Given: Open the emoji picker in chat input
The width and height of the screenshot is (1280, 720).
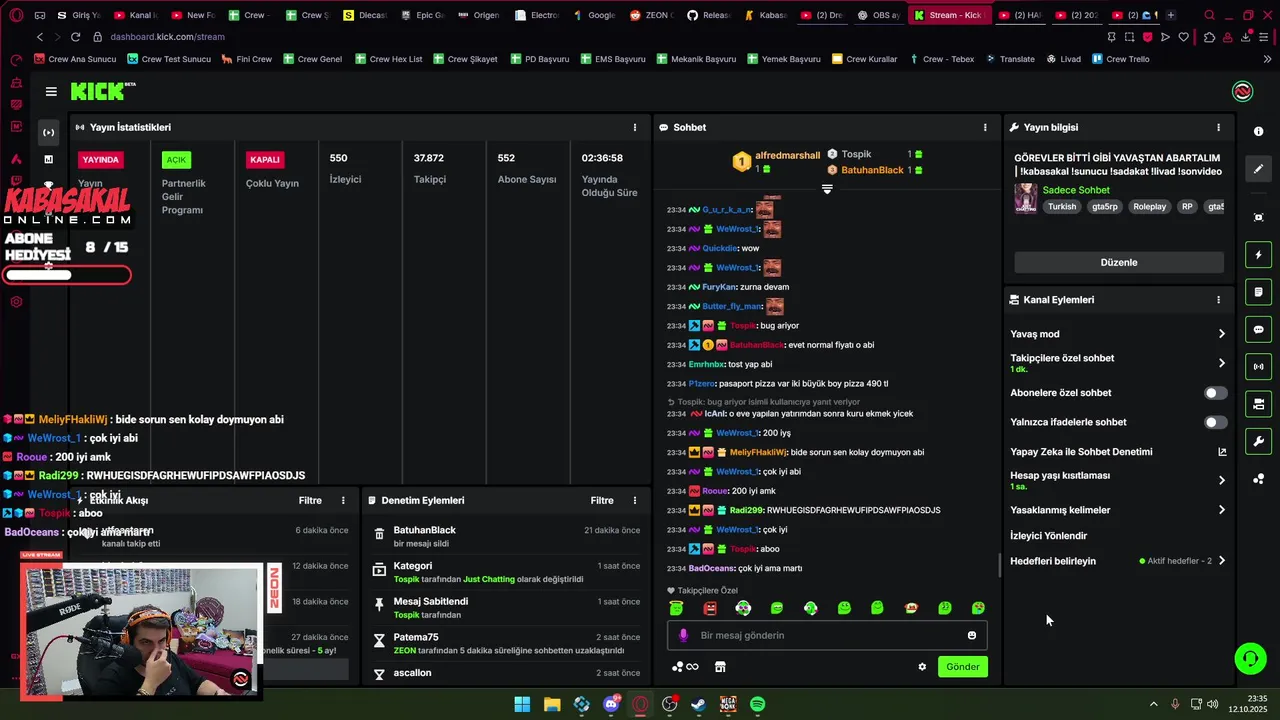Looking at the screenshot, I should [x=972, y=635].
